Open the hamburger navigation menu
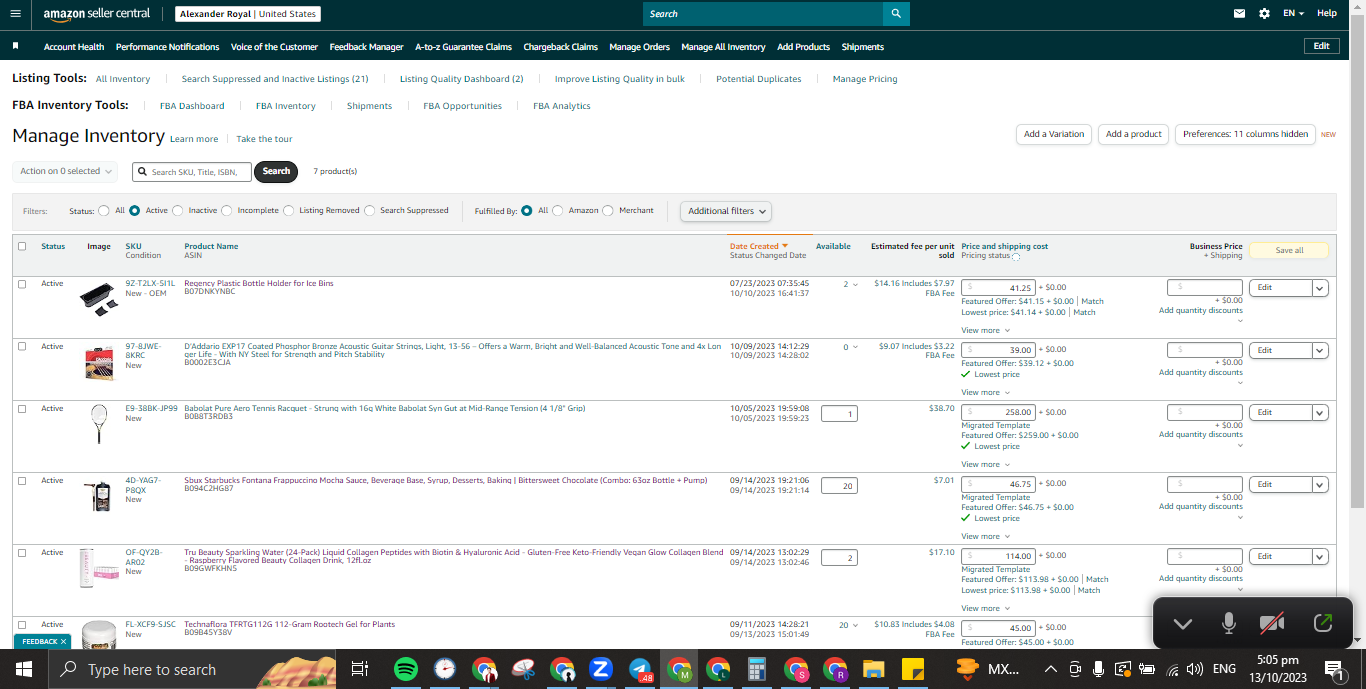The image size is (1366, 689). click(x=15, y=13)
